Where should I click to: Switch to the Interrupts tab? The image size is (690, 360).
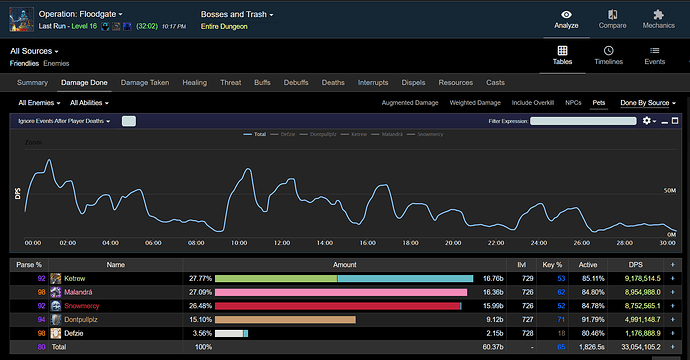(x=373, y=82)
